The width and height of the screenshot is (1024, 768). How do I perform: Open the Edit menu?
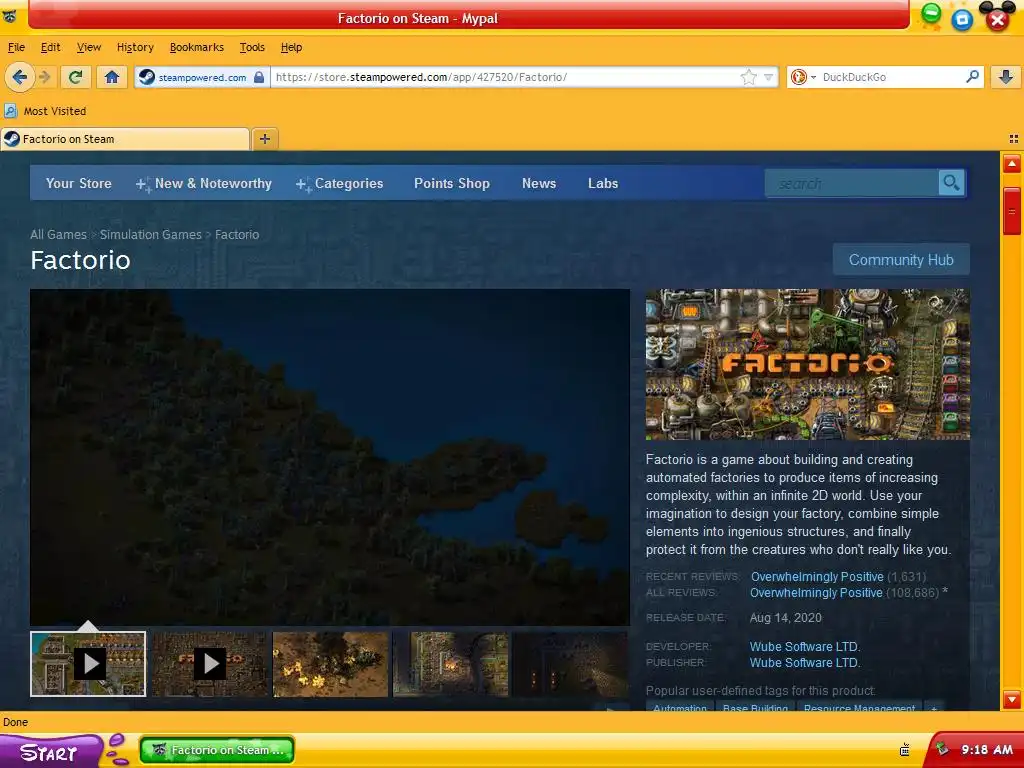pos(50,47)
